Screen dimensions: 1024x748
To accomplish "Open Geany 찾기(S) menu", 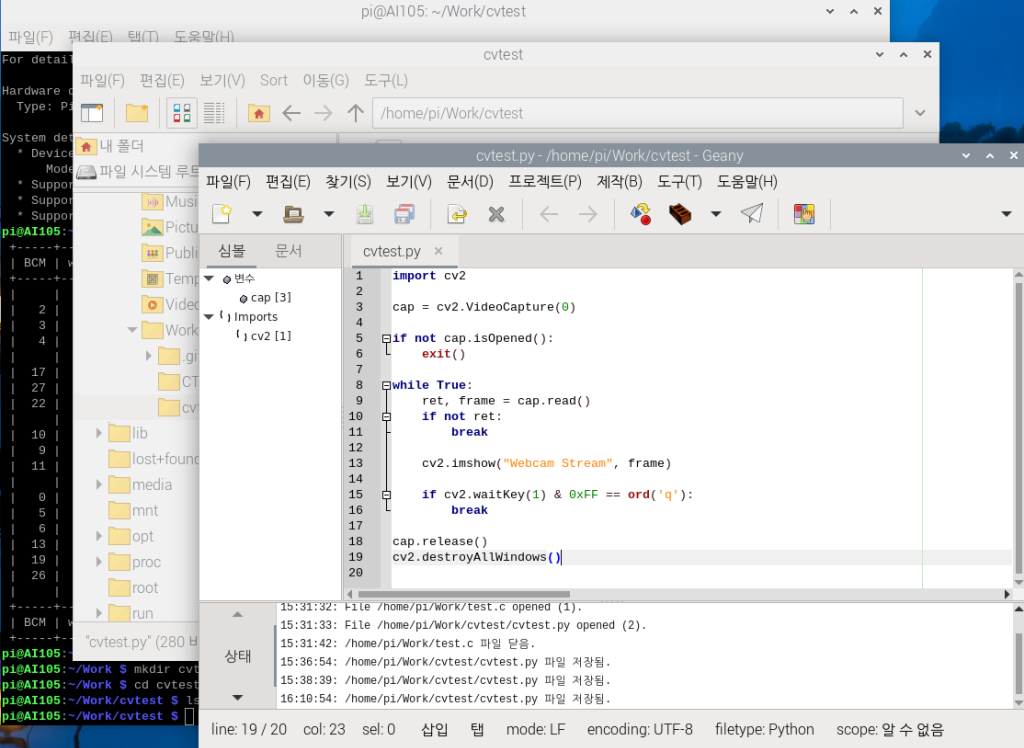I will (x=348, y=182).
